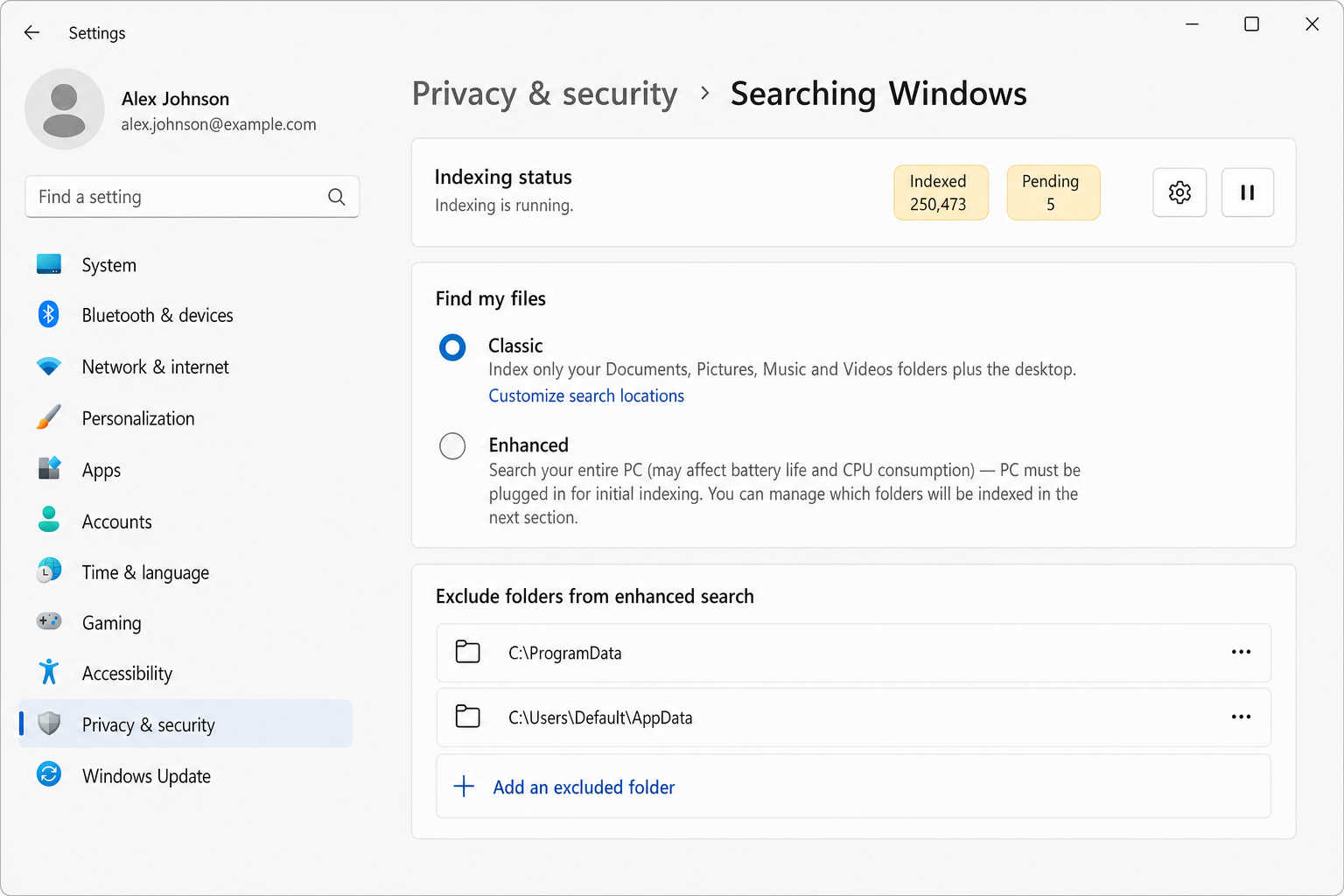
Task: Click Customize search locations link
Action: 586,395
